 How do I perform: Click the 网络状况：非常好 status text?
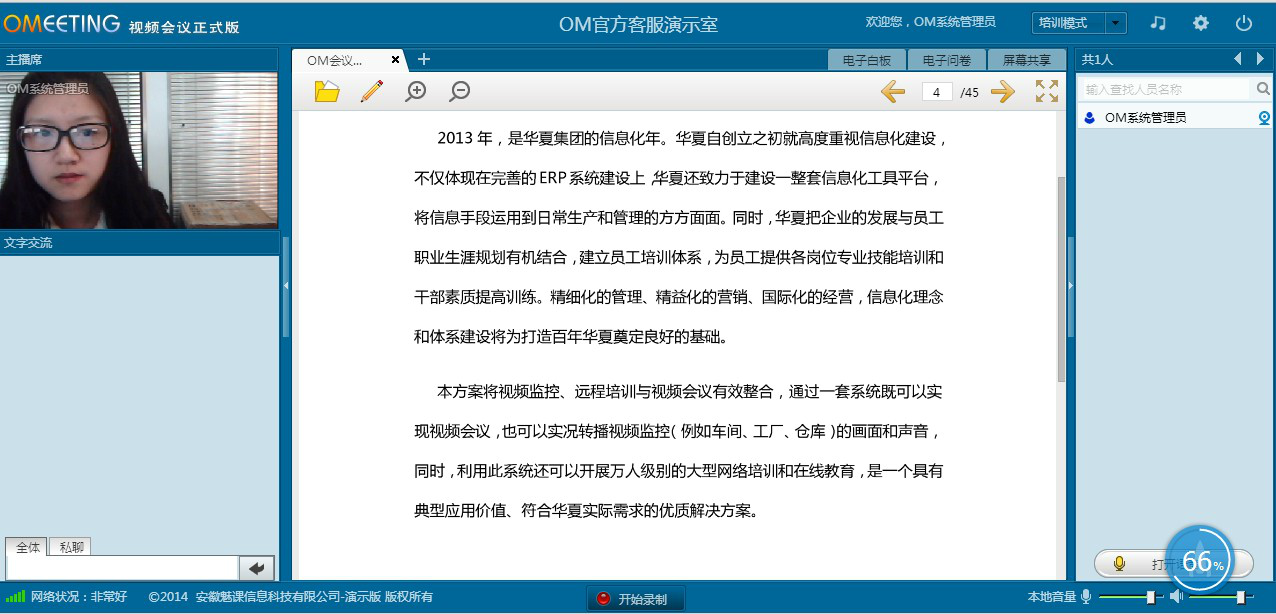tap(79, 597)
